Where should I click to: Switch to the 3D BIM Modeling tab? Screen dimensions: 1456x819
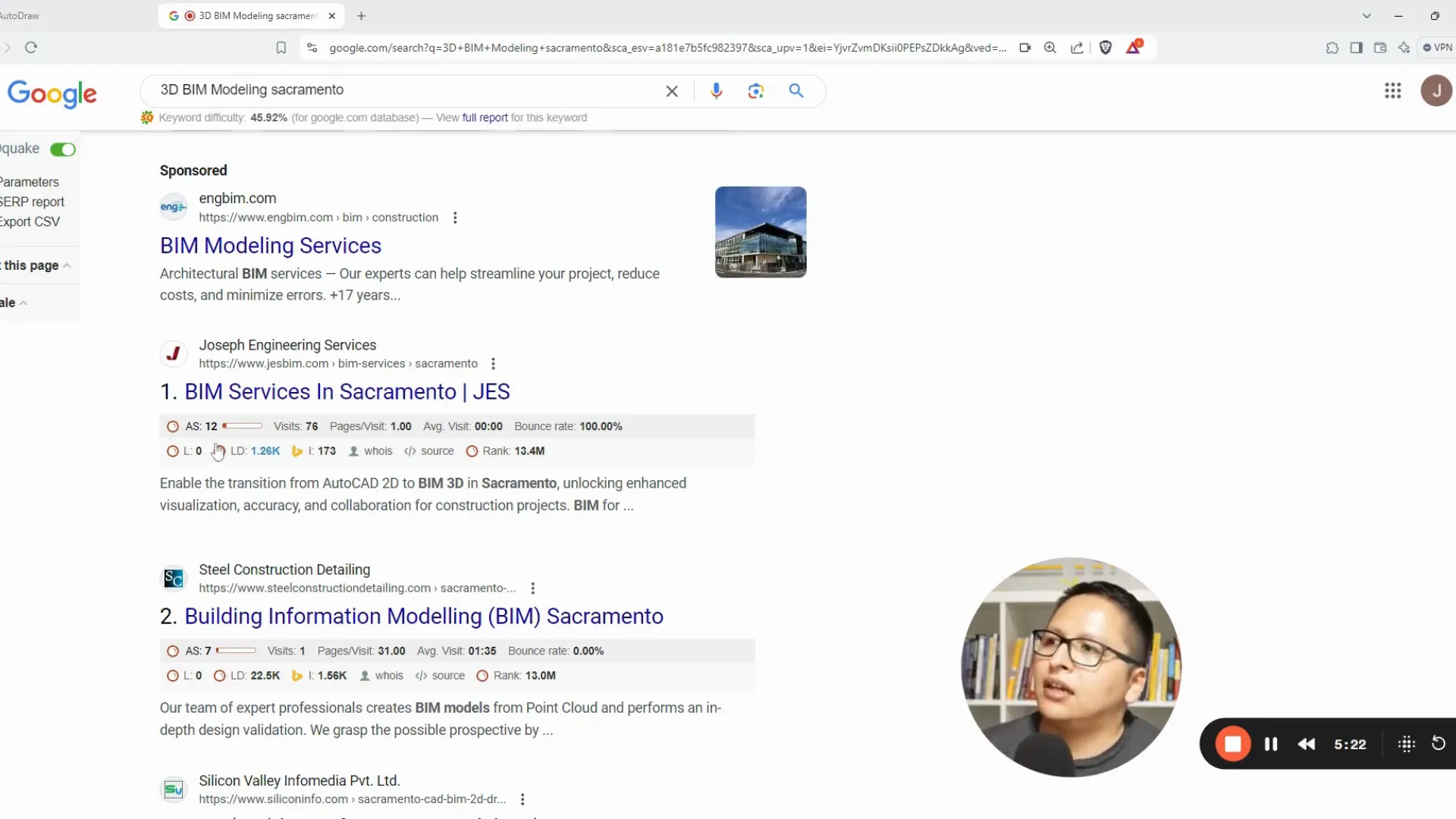pyautogui.click(x=250, y=15)
